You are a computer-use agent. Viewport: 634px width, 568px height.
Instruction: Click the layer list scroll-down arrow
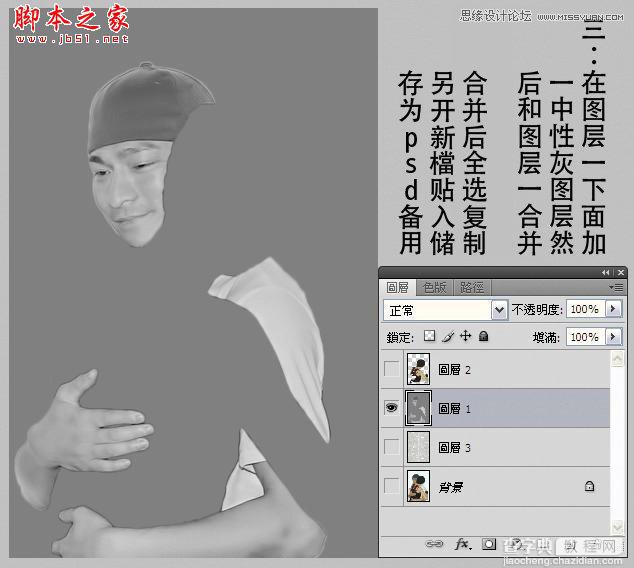tap(617, 526)
